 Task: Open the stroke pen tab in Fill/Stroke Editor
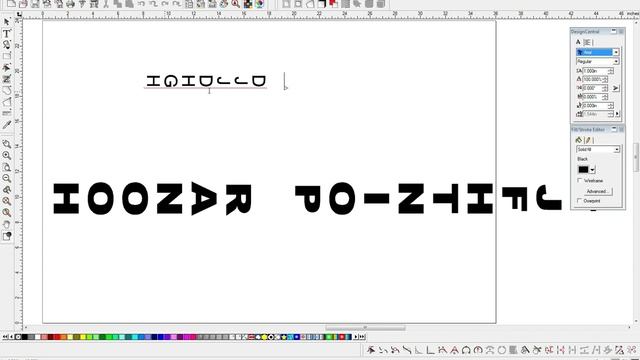tap(588, 140)
